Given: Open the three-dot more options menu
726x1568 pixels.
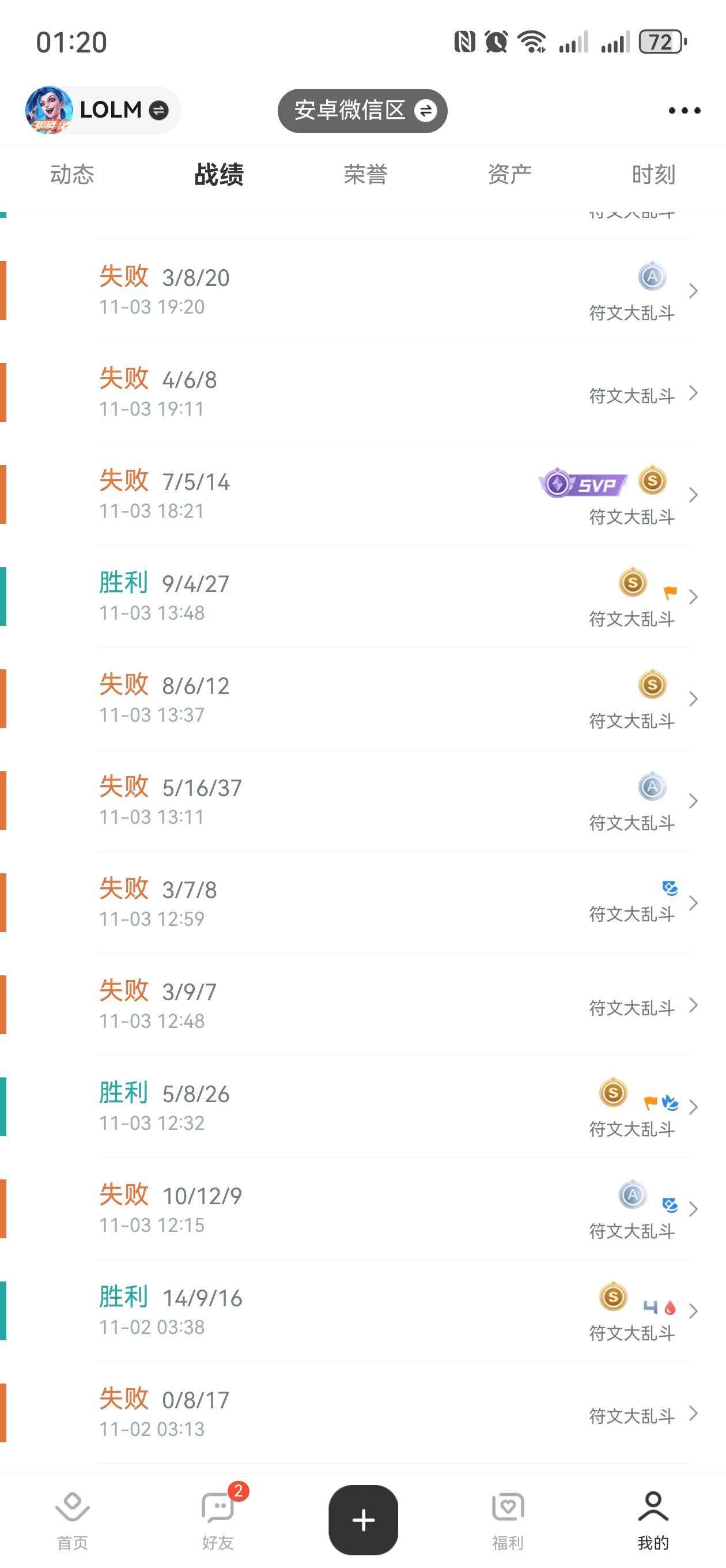Looking at the screenshot, I should coord(684,110).
